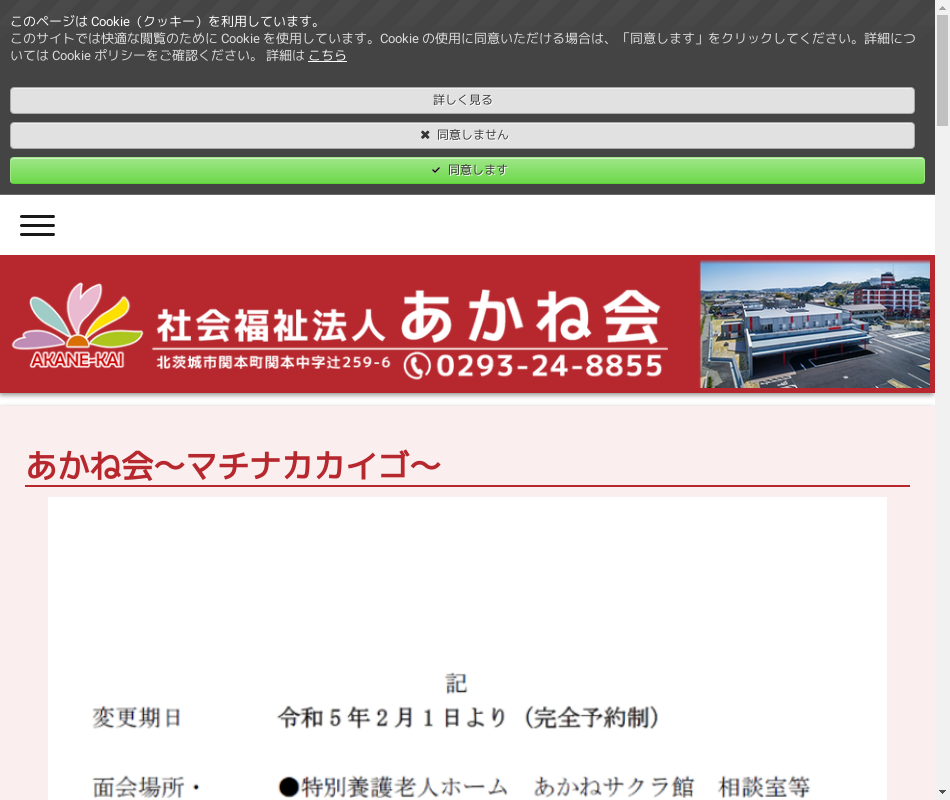This screenshot has height=800, width=950.
Task: Open the hamburger navigation menu
Action: (x=37, y=225)
